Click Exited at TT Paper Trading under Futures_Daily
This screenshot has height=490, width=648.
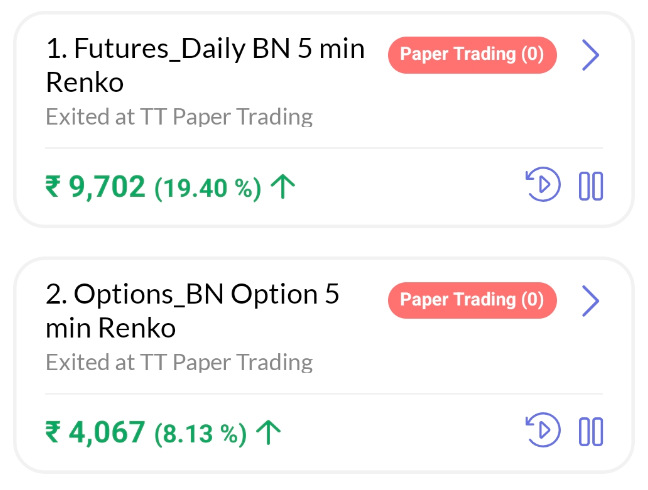(179, 117)
